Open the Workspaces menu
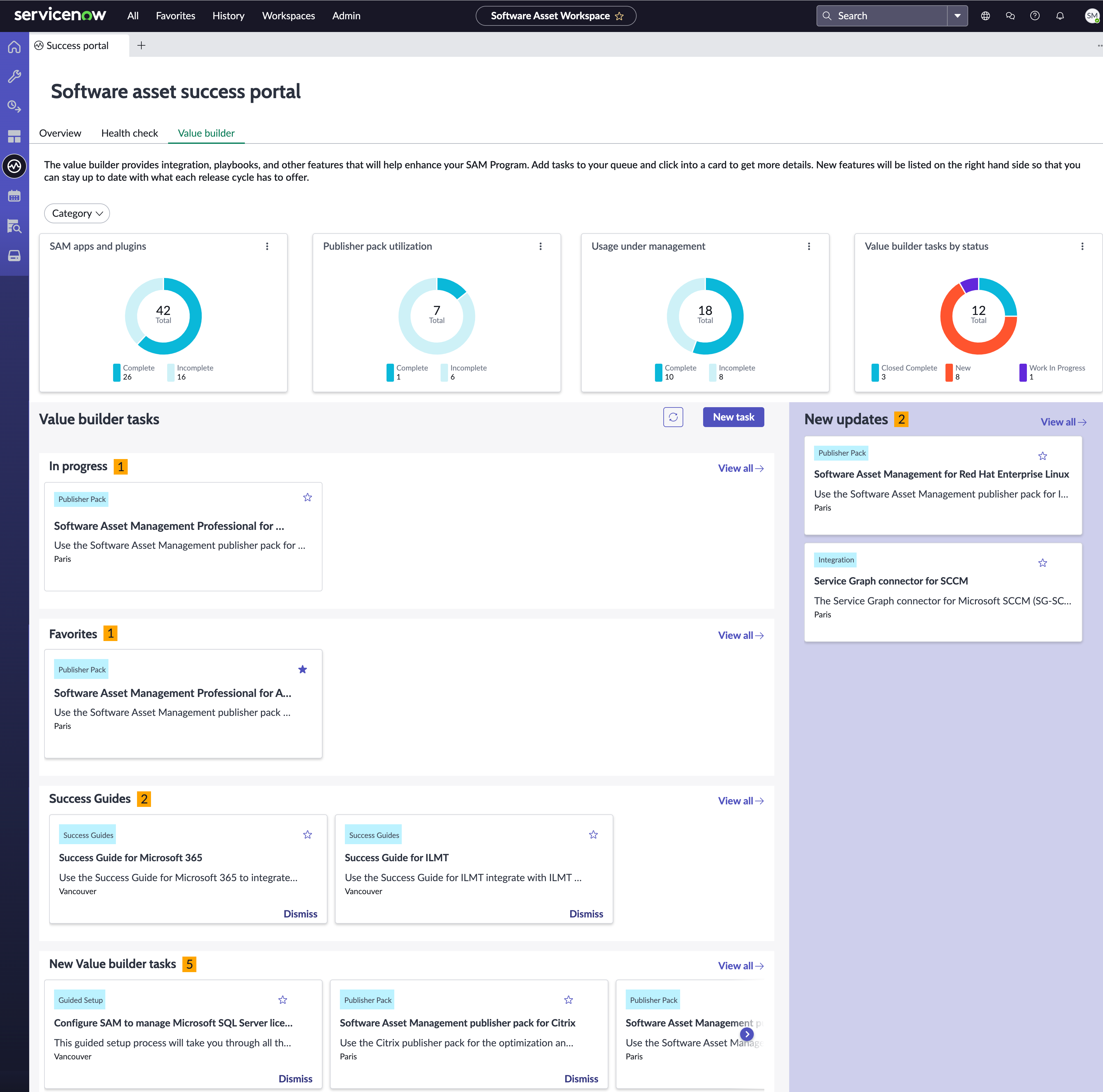 pos(288,16)
